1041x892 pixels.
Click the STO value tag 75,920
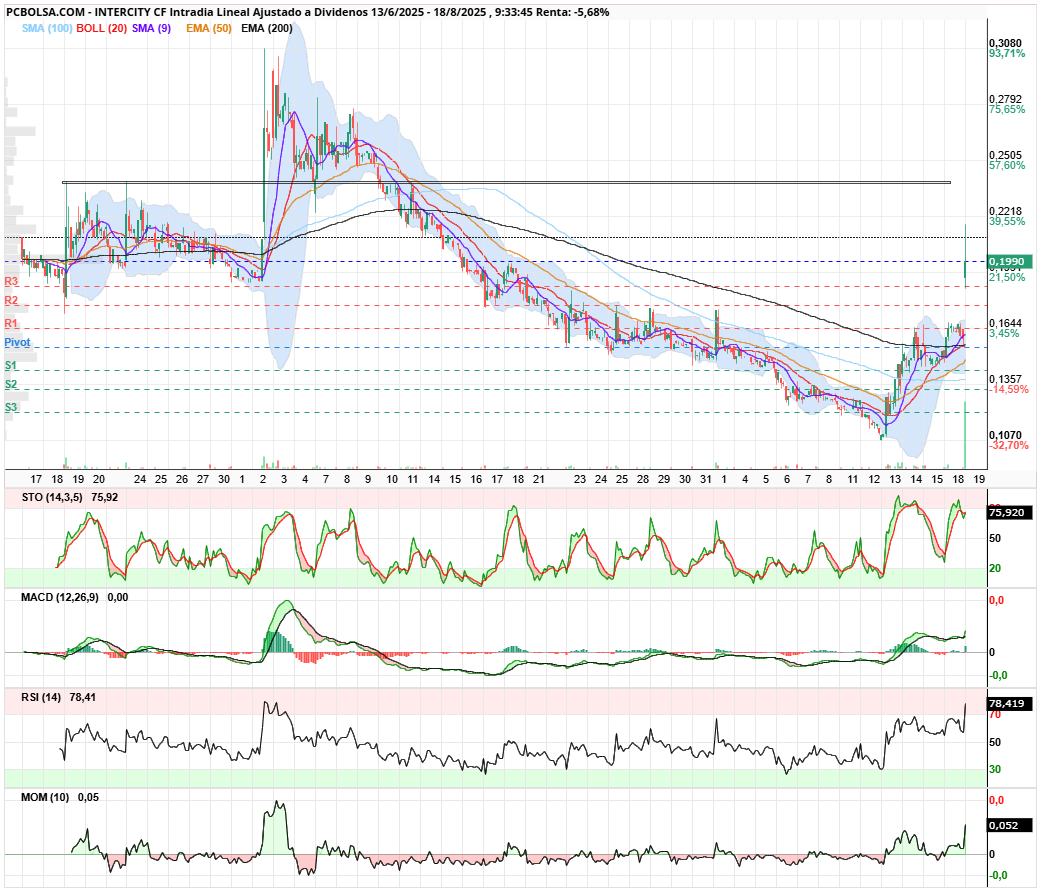coord(1010,512)
